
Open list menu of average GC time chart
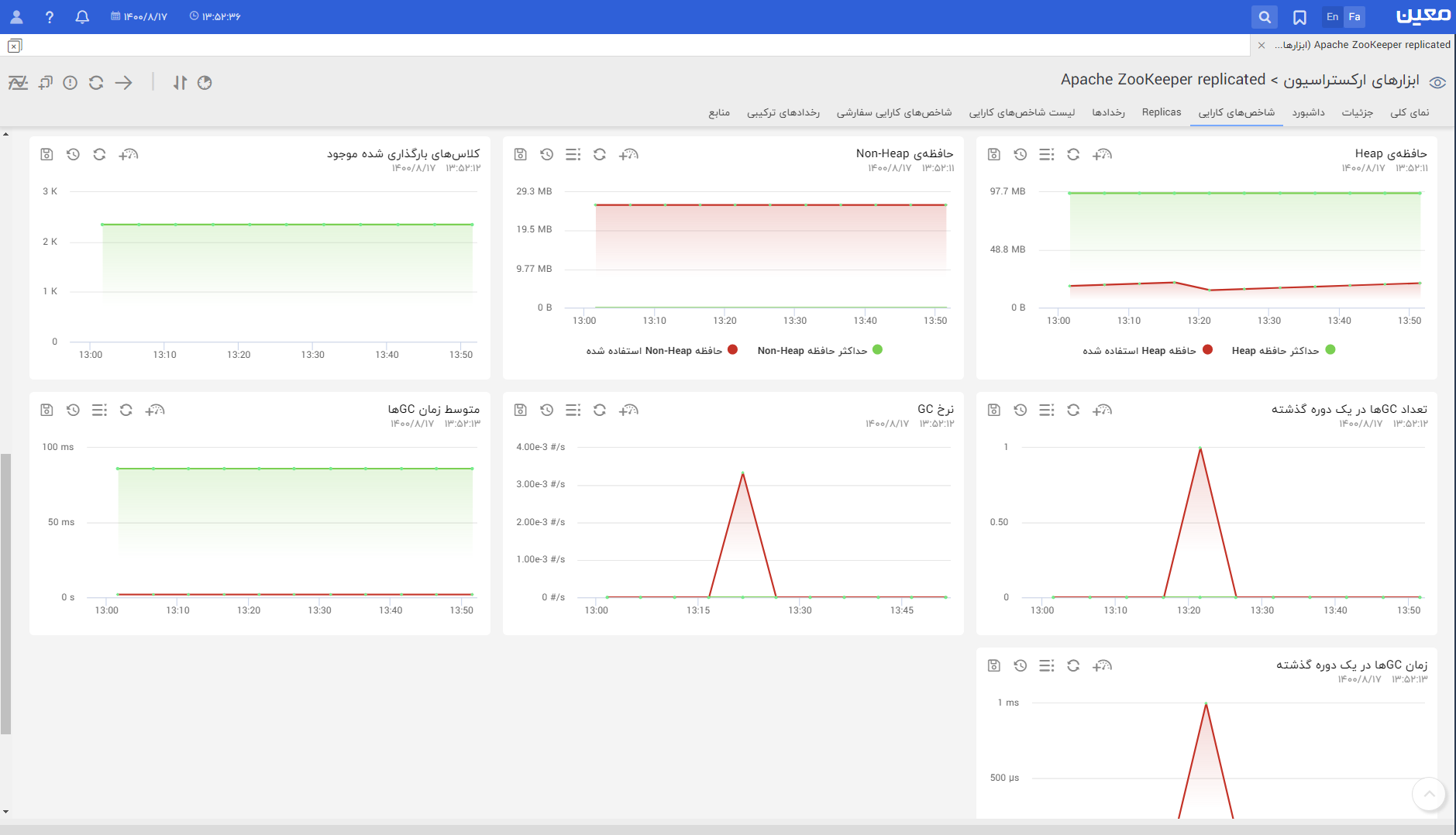point(99,410)
